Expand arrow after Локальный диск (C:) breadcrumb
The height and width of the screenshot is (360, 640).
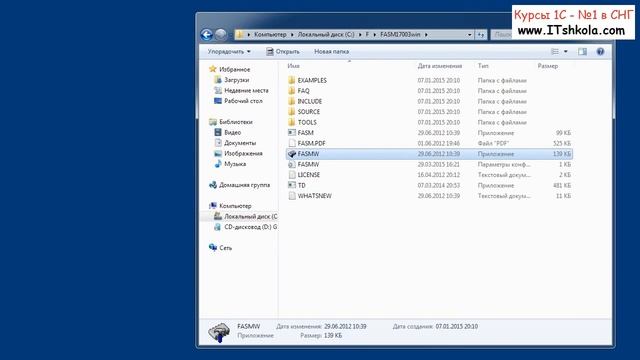pos(360,35)
